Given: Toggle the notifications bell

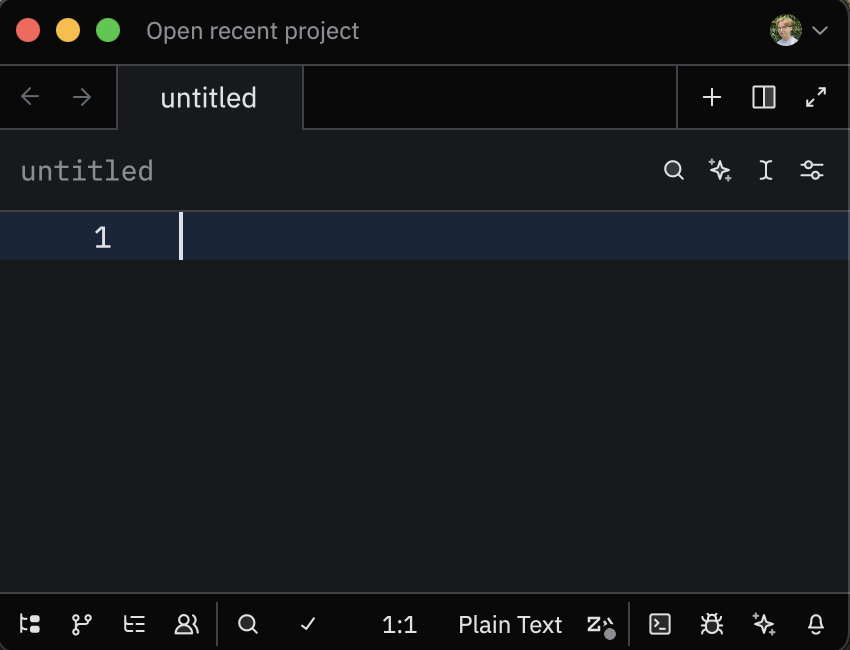Looking at the screenshot, I should [x=816, y=625].
